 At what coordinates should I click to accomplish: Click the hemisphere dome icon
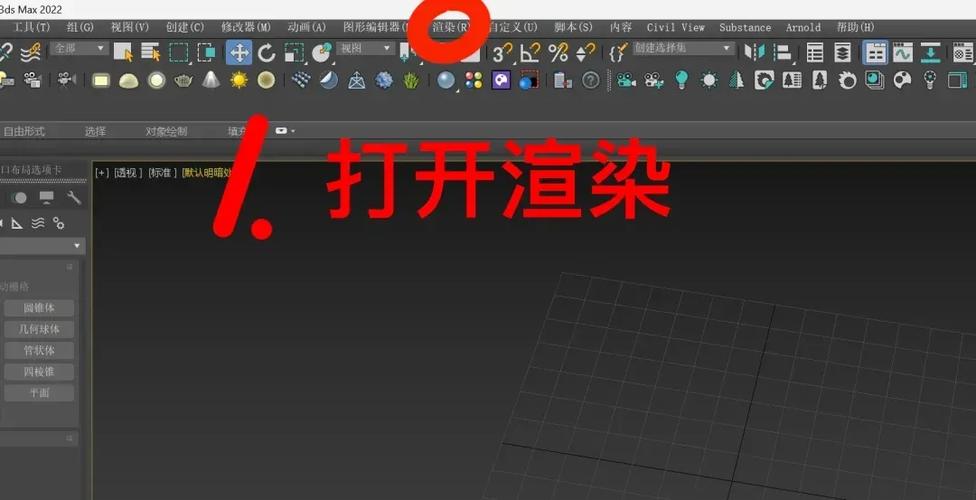pyautogui.click(x=128, y=81)
